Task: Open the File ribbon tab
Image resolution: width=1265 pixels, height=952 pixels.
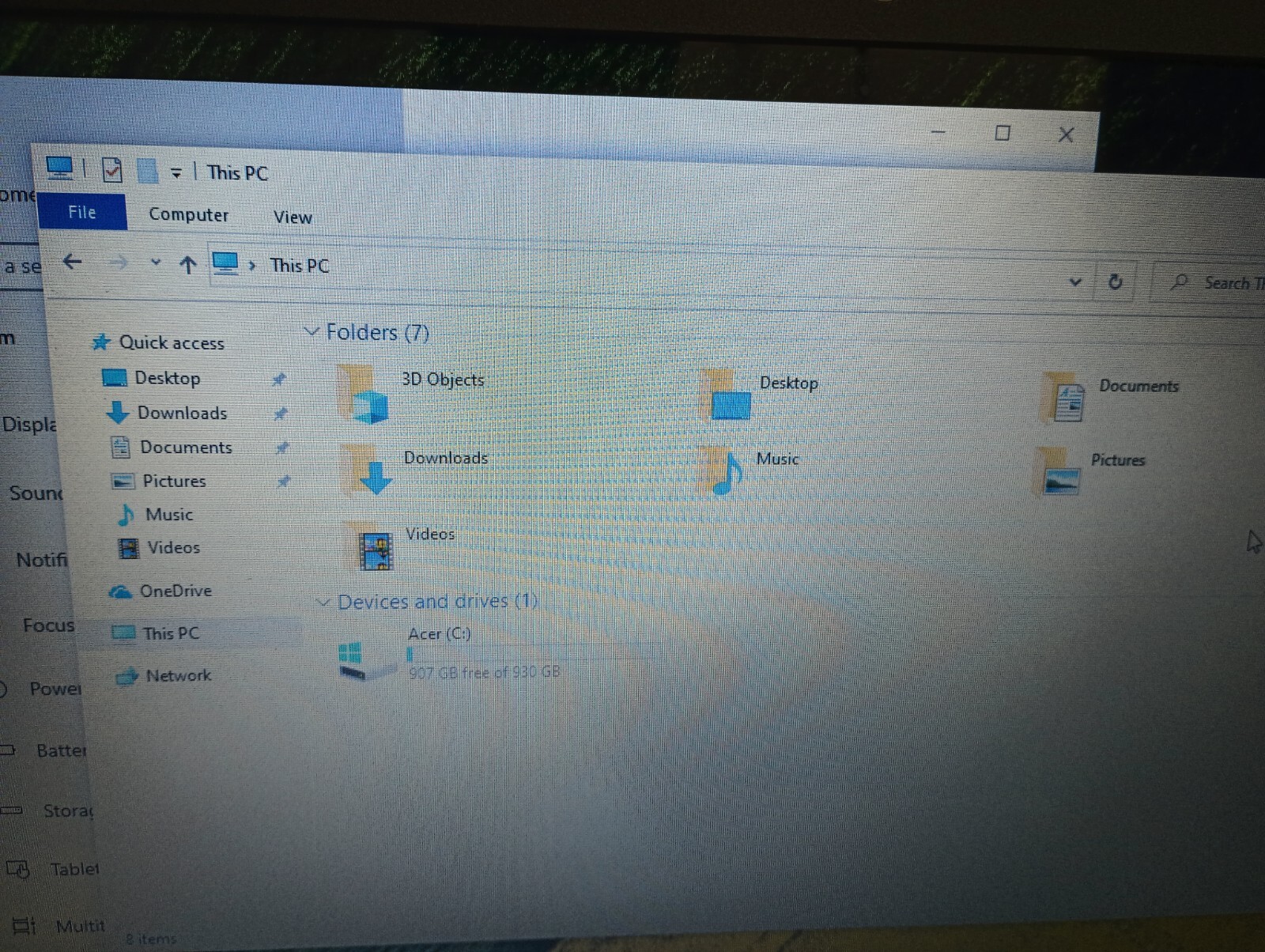Action: (x=82, y=212)
